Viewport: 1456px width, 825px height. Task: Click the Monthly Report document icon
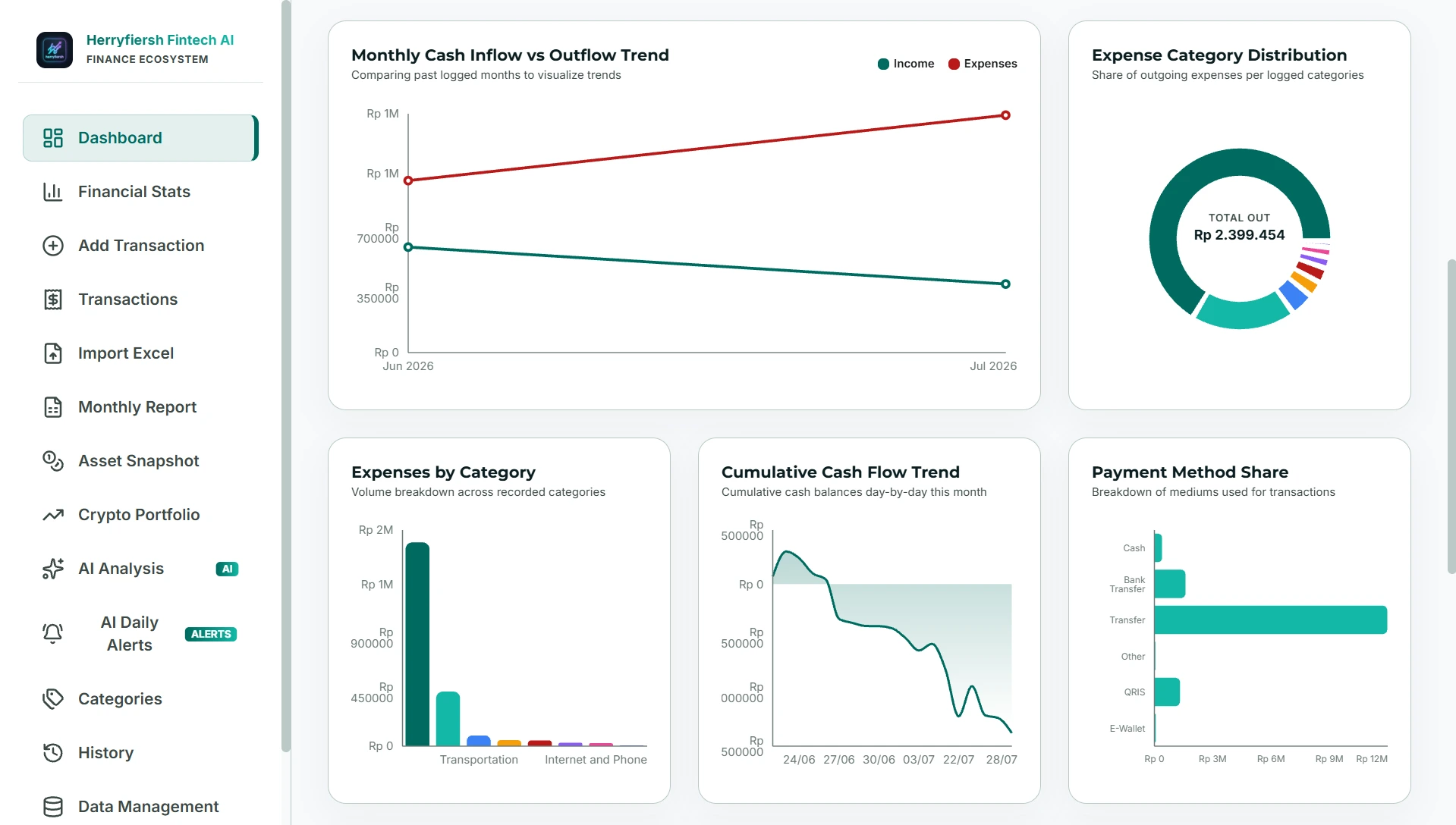(53, 407)
